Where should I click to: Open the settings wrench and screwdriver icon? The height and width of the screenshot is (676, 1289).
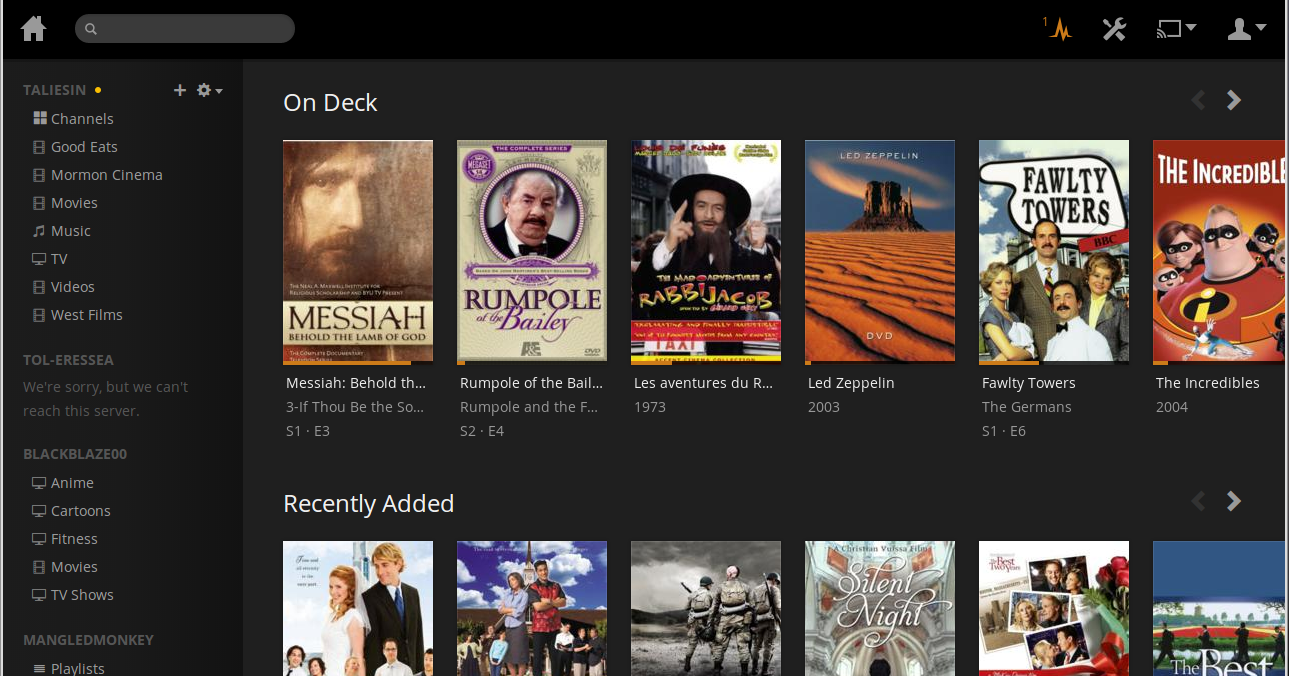[1114, 28]
